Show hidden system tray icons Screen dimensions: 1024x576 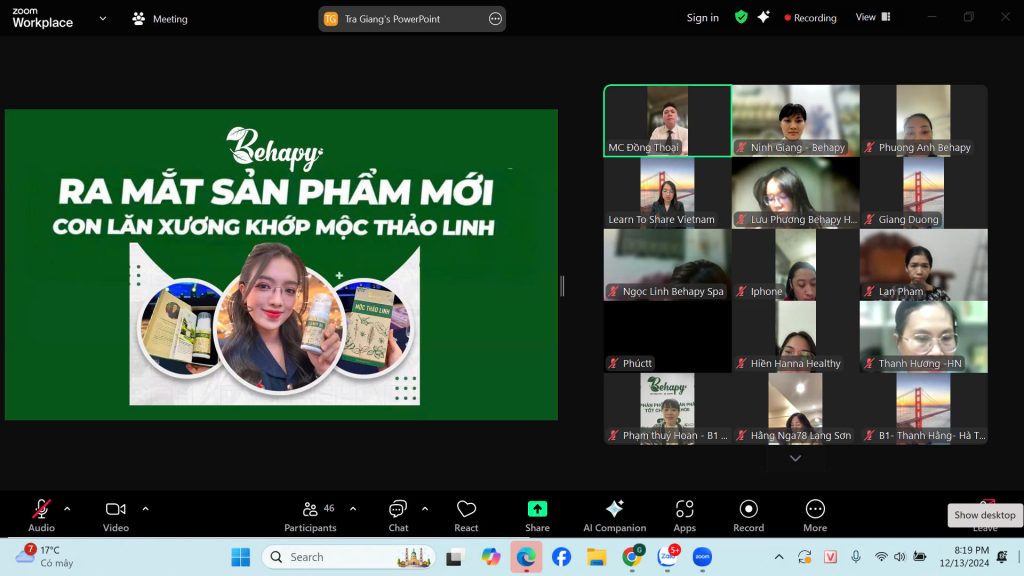[x=778, y=557]
